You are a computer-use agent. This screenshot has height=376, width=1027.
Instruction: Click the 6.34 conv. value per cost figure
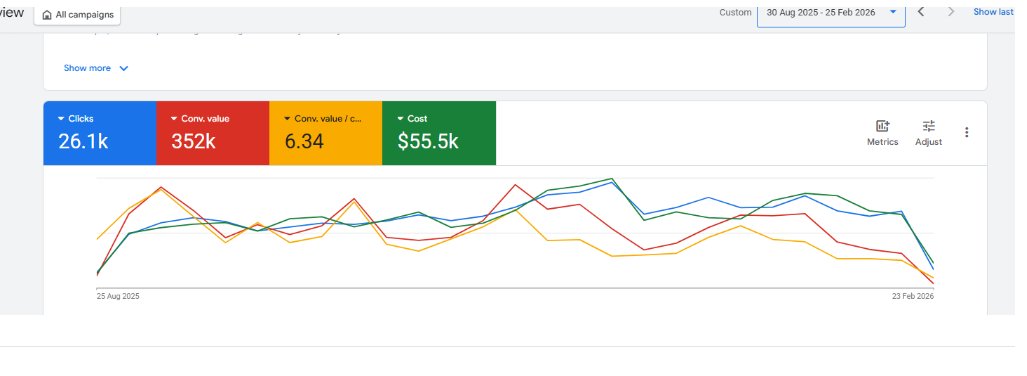point(304,141)
